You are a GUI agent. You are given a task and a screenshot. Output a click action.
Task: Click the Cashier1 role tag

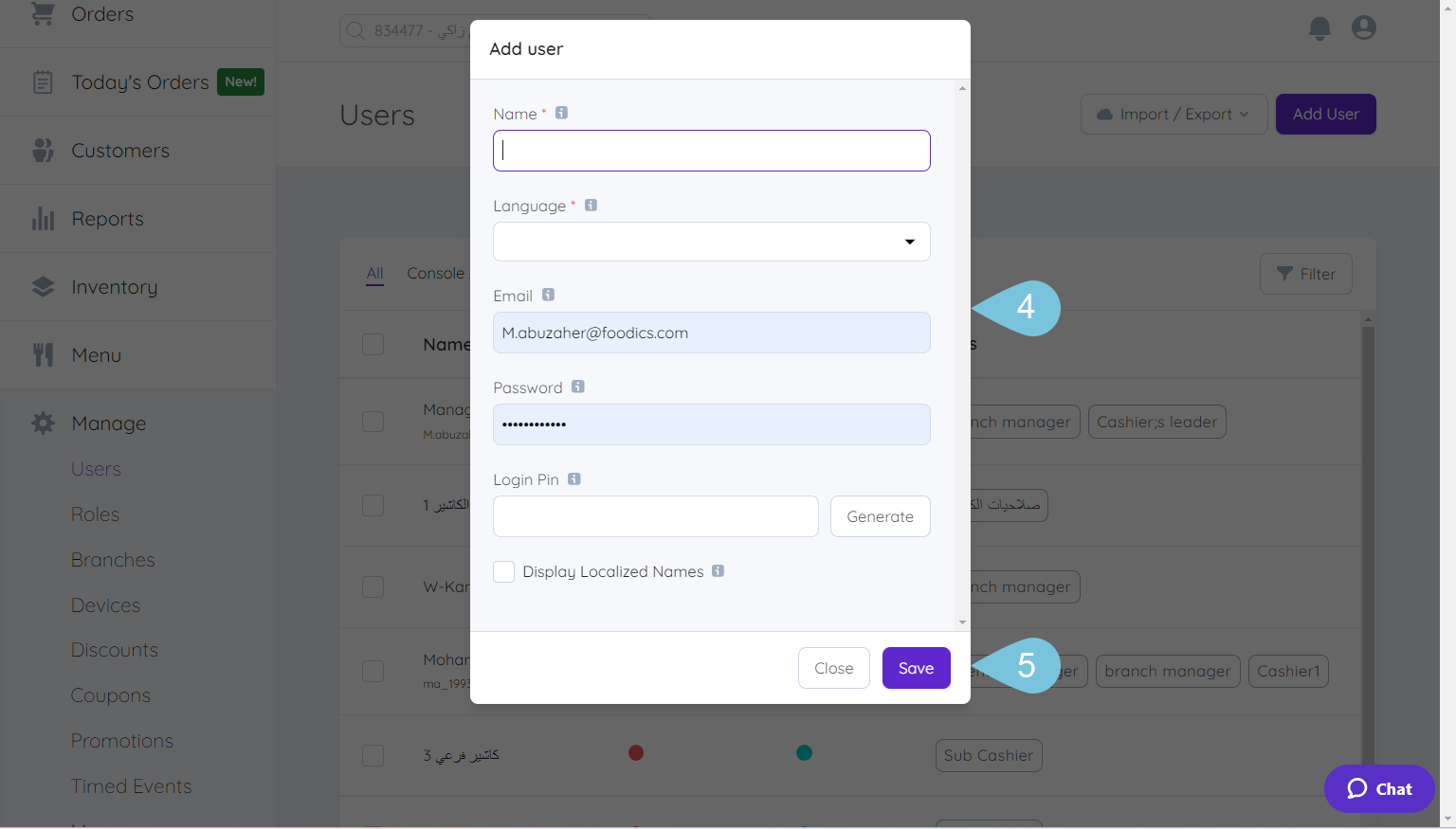click(x=1288, y=671)
